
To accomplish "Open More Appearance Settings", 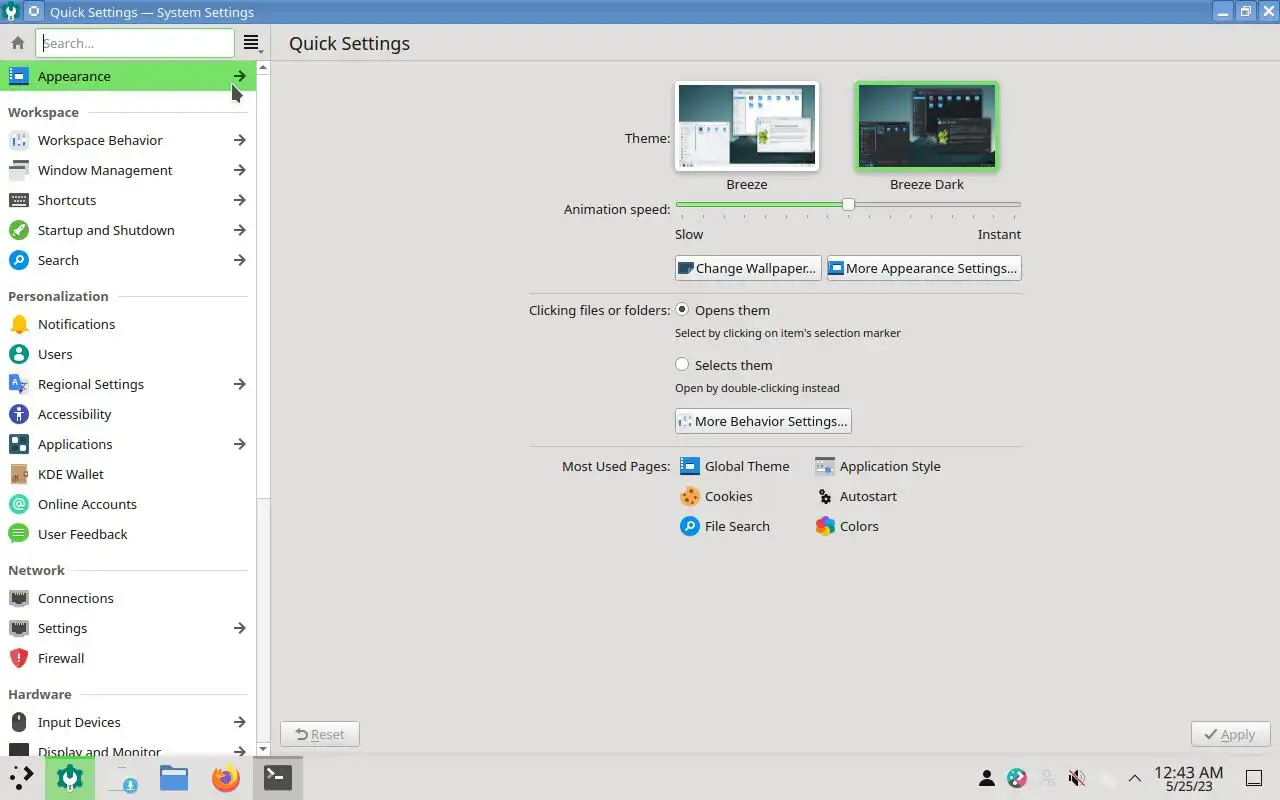I will click(x=924, y=268).
